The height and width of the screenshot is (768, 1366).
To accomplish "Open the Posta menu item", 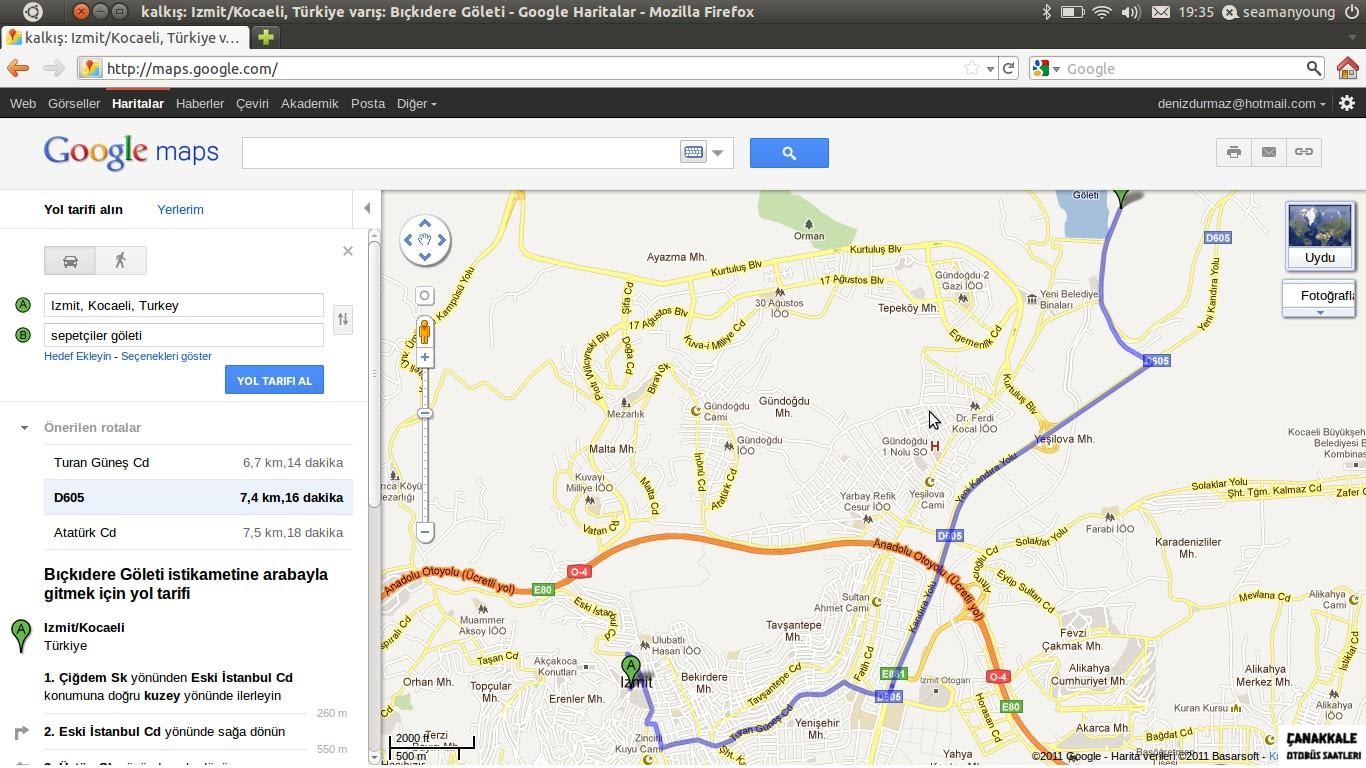I will tap(368, 103).
